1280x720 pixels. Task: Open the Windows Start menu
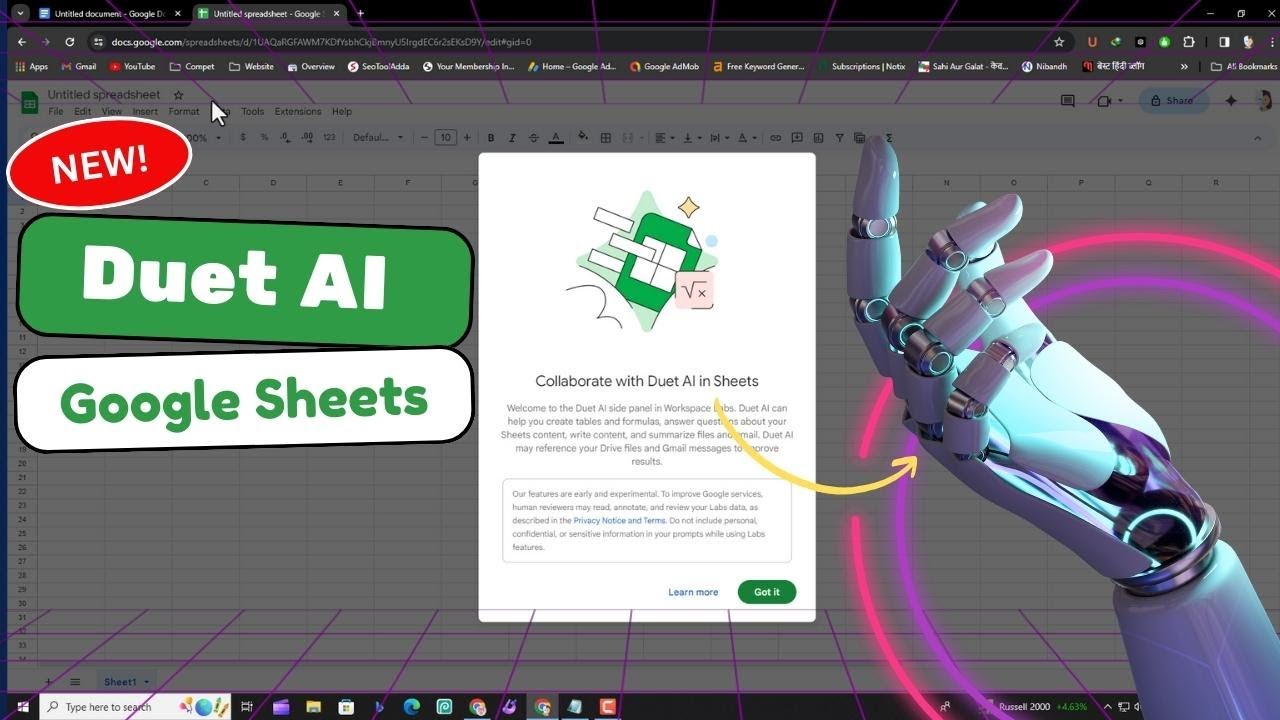coord(22,707)
